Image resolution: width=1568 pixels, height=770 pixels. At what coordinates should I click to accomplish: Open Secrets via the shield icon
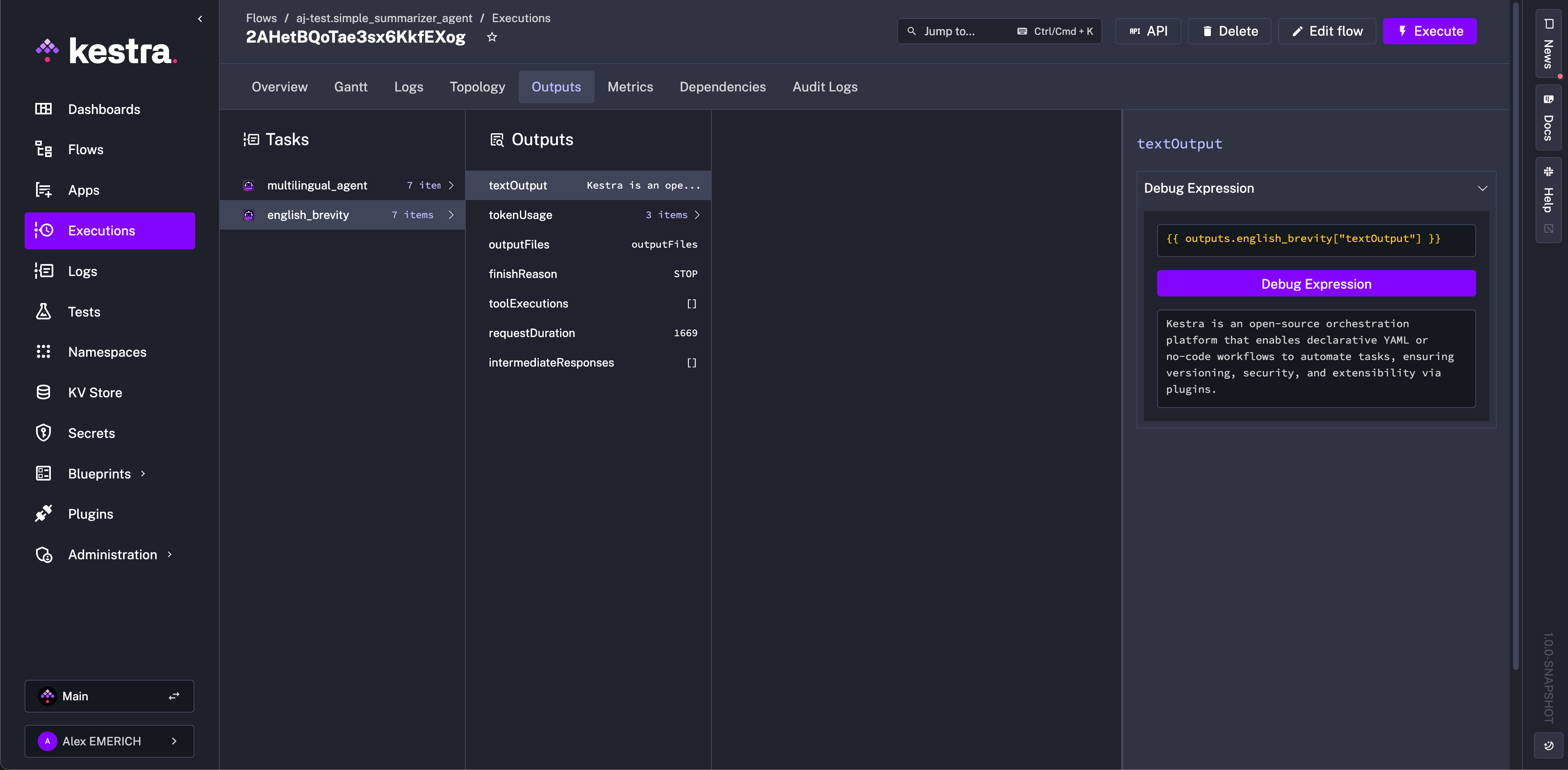(43, 433)
